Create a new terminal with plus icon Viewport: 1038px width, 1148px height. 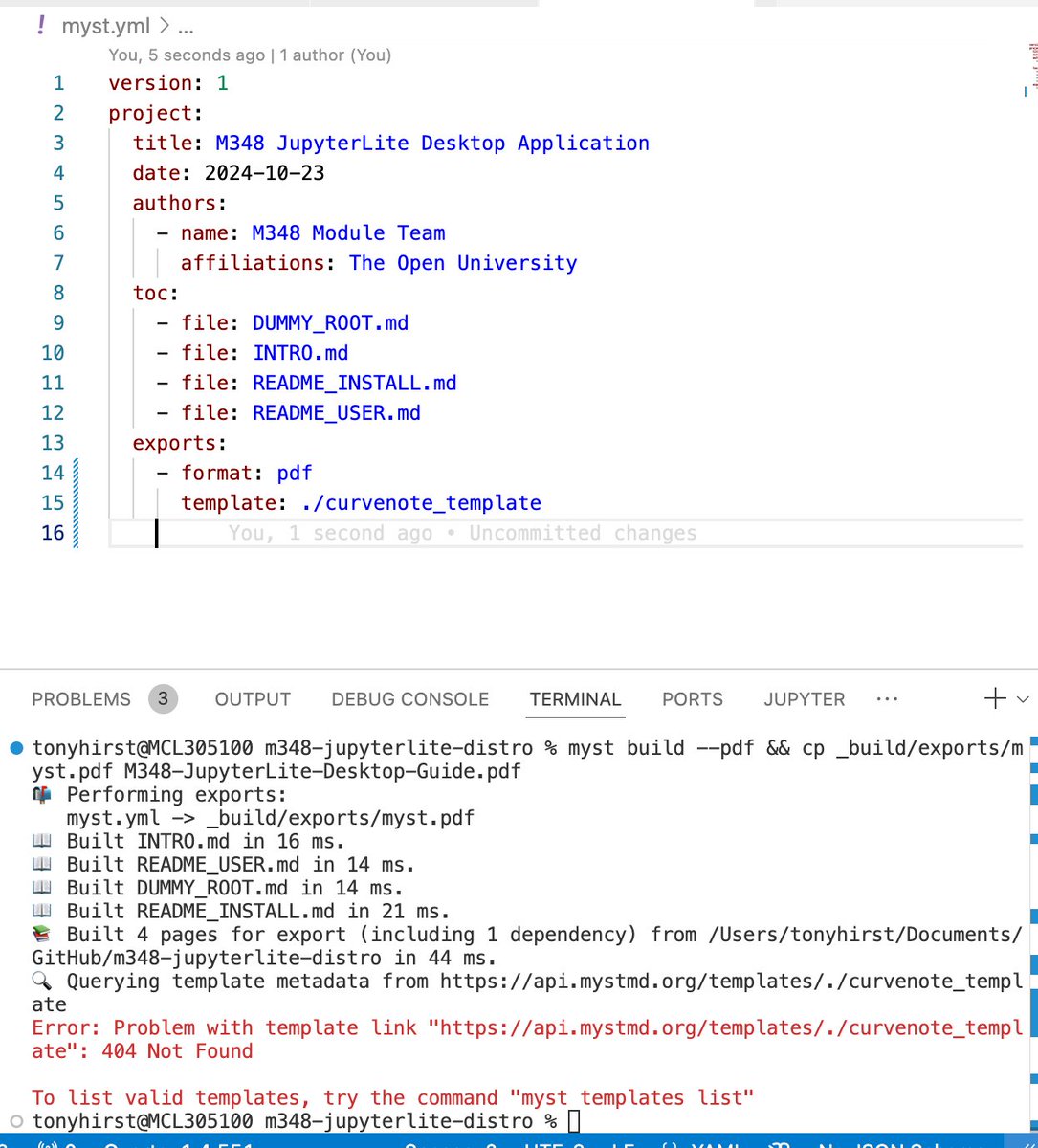point(995,699)
